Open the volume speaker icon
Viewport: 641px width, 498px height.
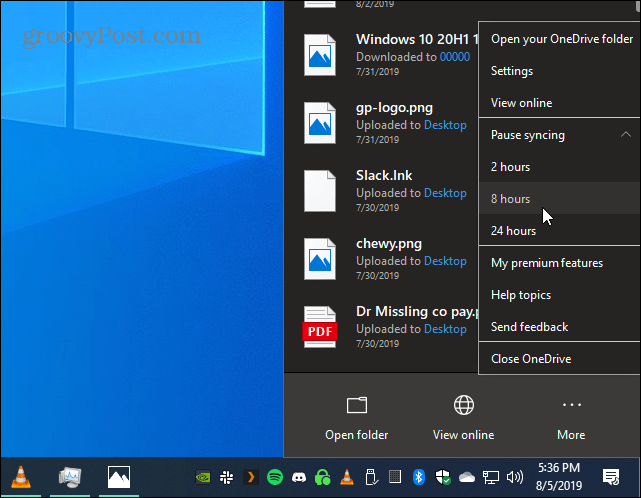[x=515, y=477]
